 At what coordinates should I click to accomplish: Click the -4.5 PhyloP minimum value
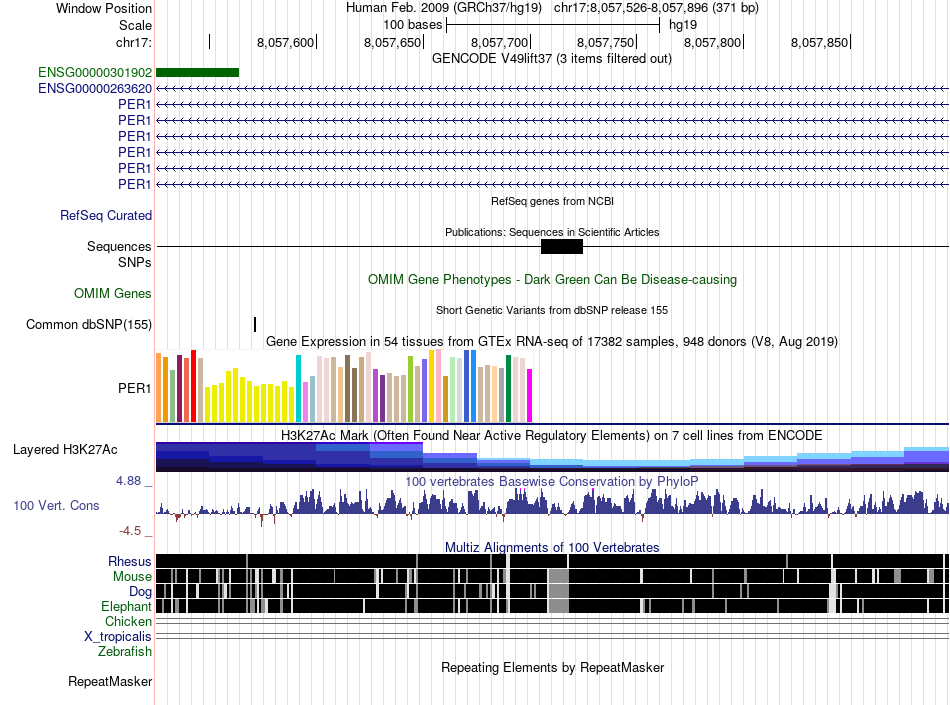point(130,531)
